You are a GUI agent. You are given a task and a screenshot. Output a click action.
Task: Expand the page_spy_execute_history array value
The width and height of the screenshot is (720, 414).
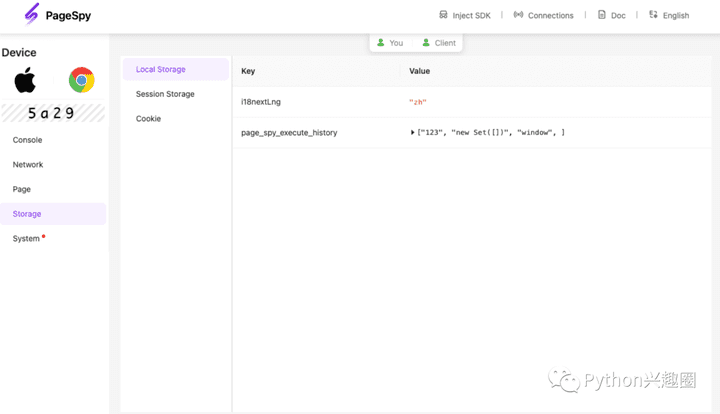coord(413,132)
